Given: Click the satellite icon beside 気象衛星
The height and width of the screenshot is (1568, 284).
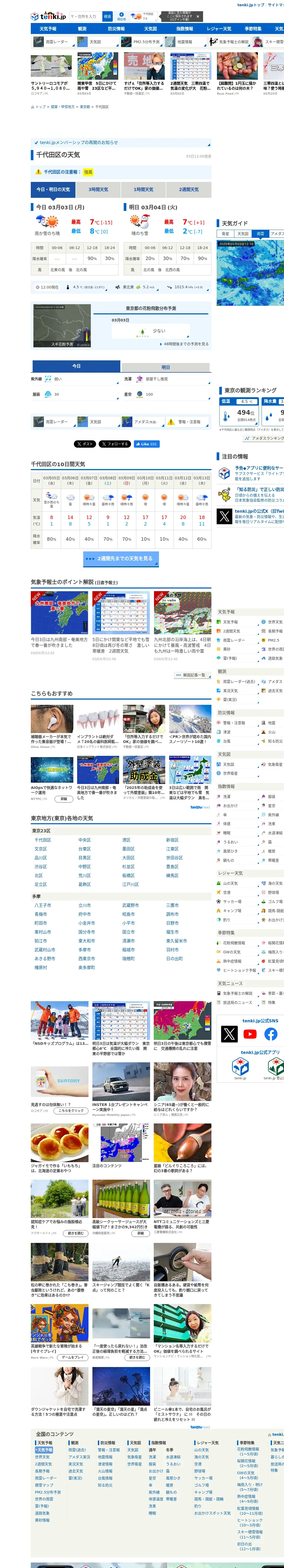Looking at the screenshot, I should (x=264, y=764).
